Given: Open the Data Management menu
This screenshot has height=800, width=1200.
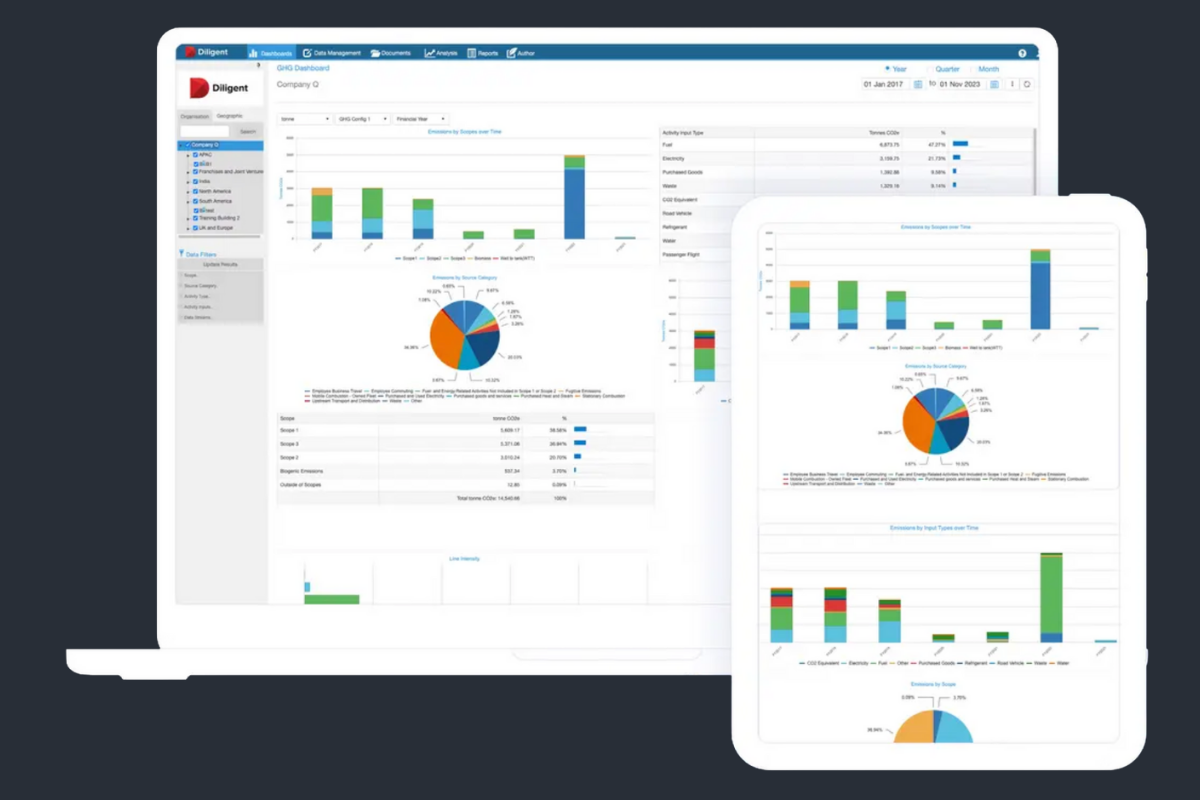Looking at the screenshot, I should (x=332, y=53).
